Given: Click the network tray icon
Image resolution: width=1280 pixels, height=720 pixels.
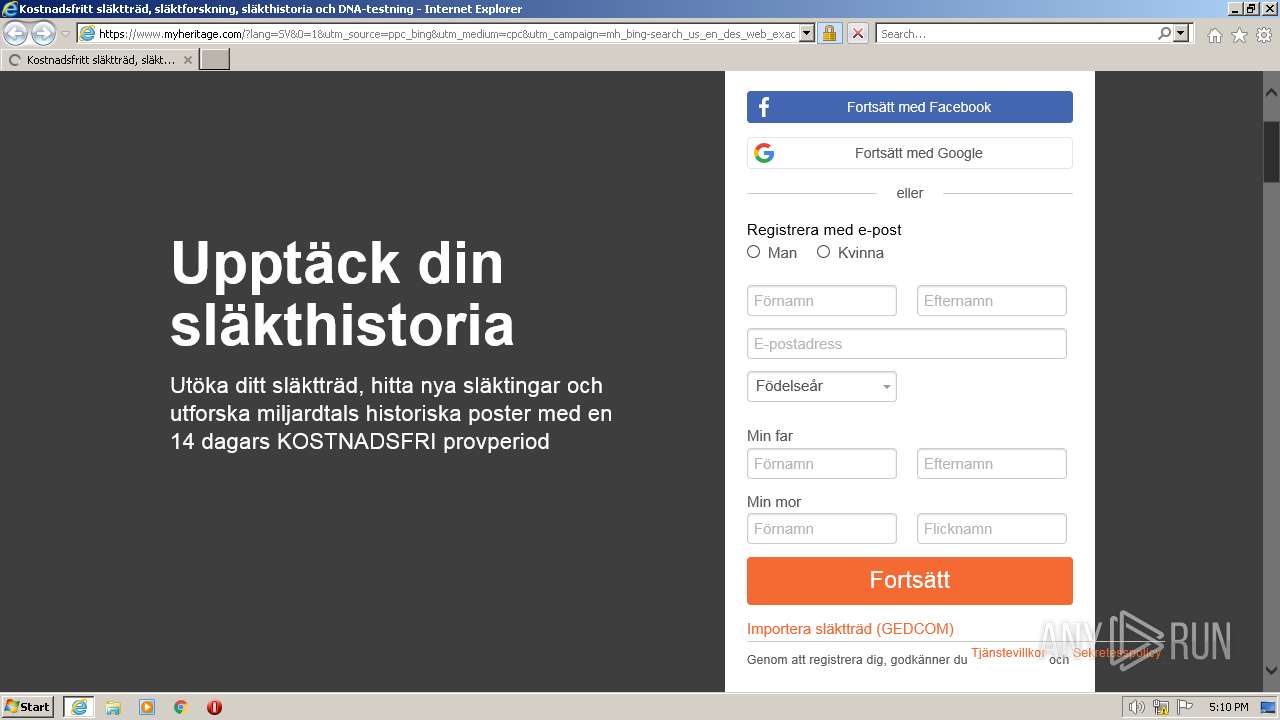Looking at the screenshot, I should (x=1161, y=707).
